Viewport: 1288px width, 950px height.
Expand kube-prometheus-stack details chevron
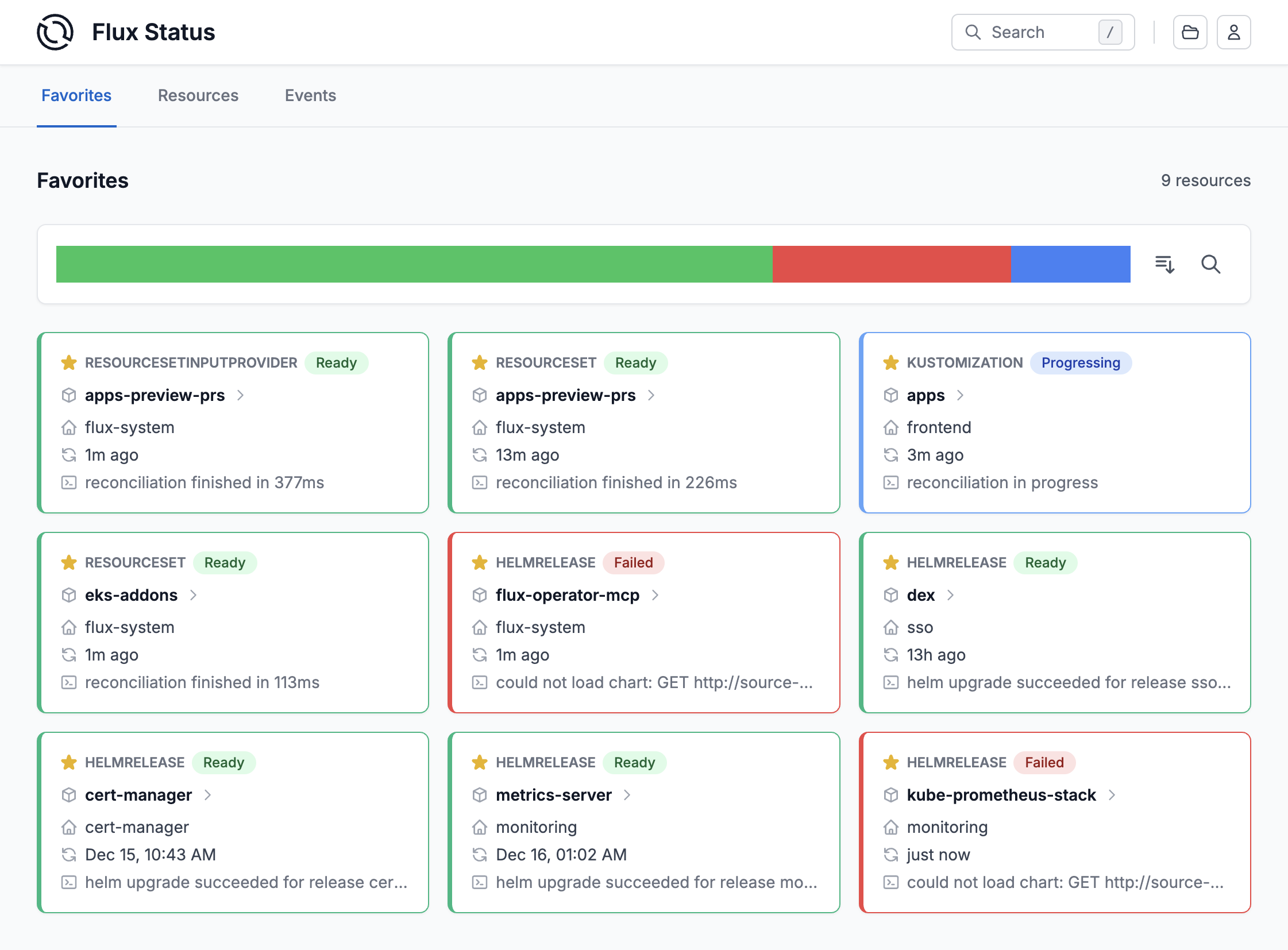coord(1112,795)
